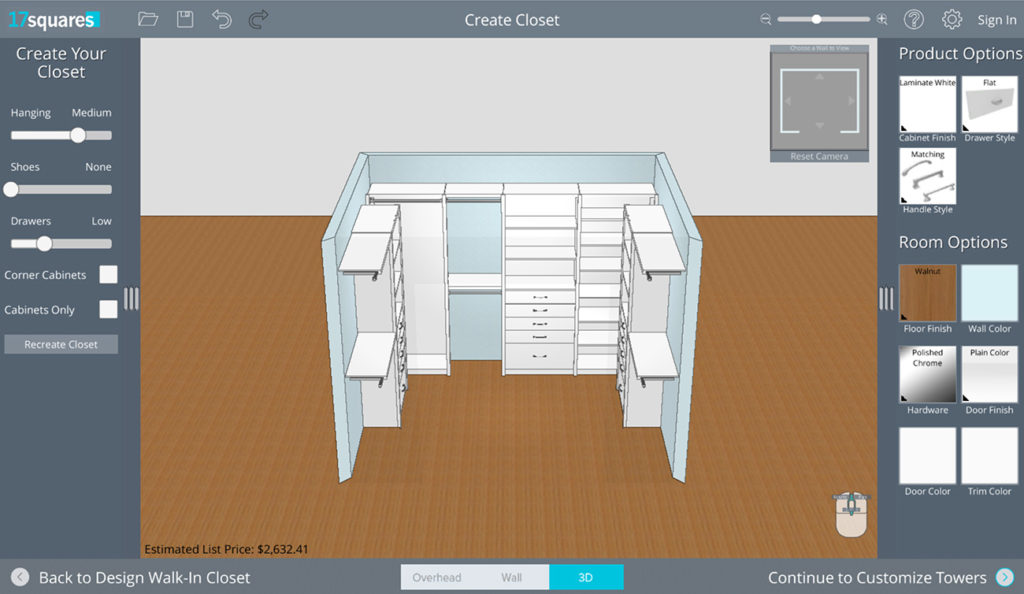Image resolution: width=1024 pixels, height=594 pixels.
Task: Click the 17squares logo
Action: point(56,18)
